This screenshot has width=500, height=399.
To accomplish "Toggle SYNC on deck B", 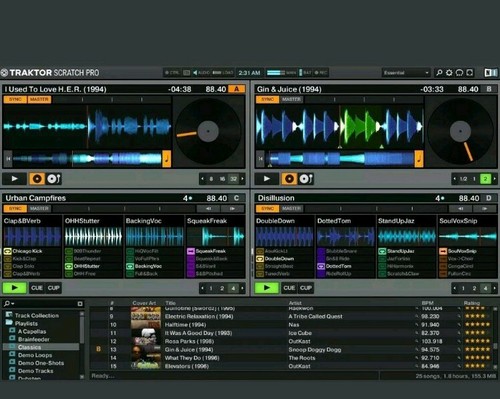I will click(268, 99).
